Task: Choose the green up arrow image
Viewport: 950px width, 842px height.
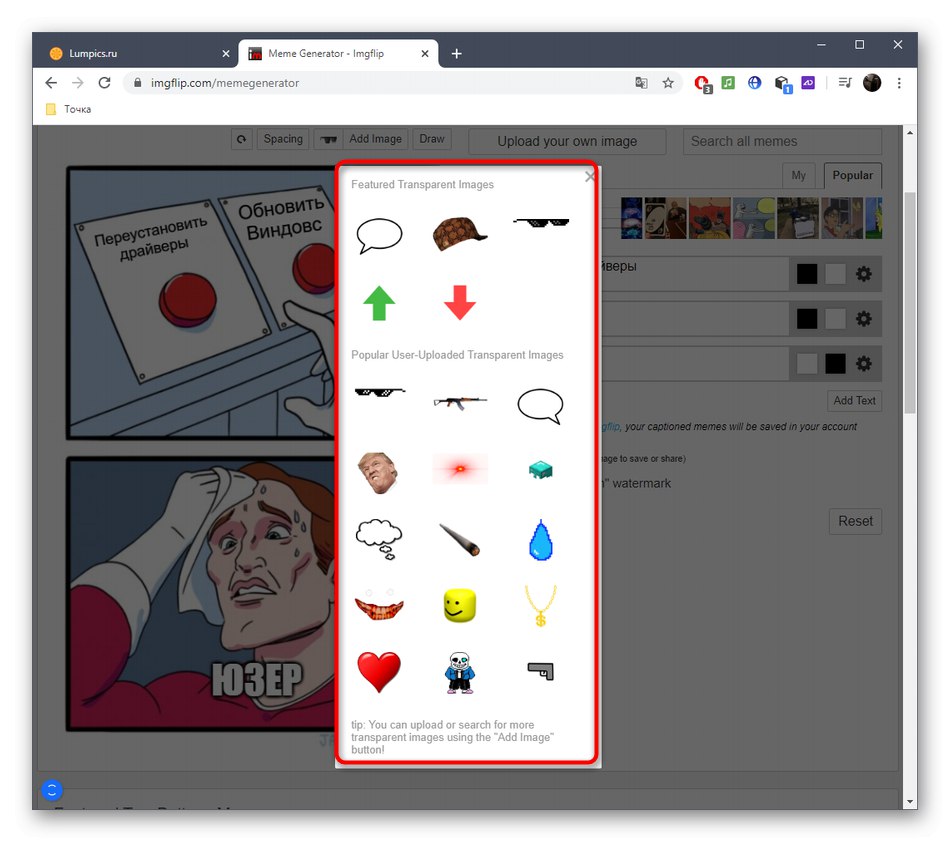Action: (379, 303)
